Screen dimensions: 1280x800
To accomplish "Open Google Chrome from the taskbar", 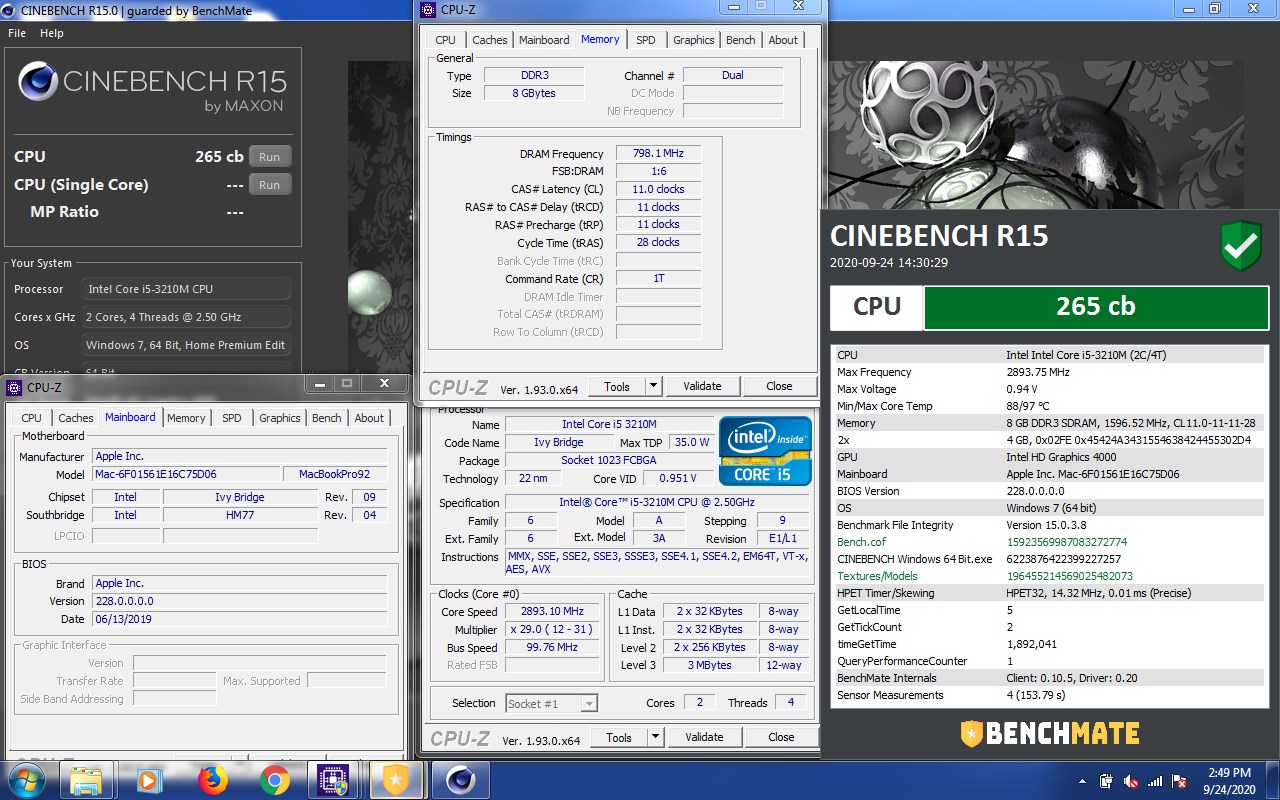I will [274, 779].
